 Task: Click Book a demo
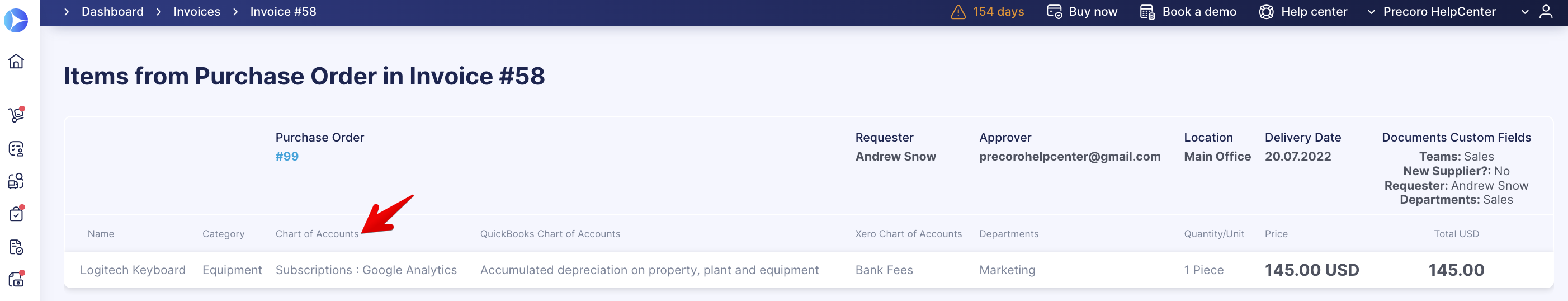point(1188,12)
